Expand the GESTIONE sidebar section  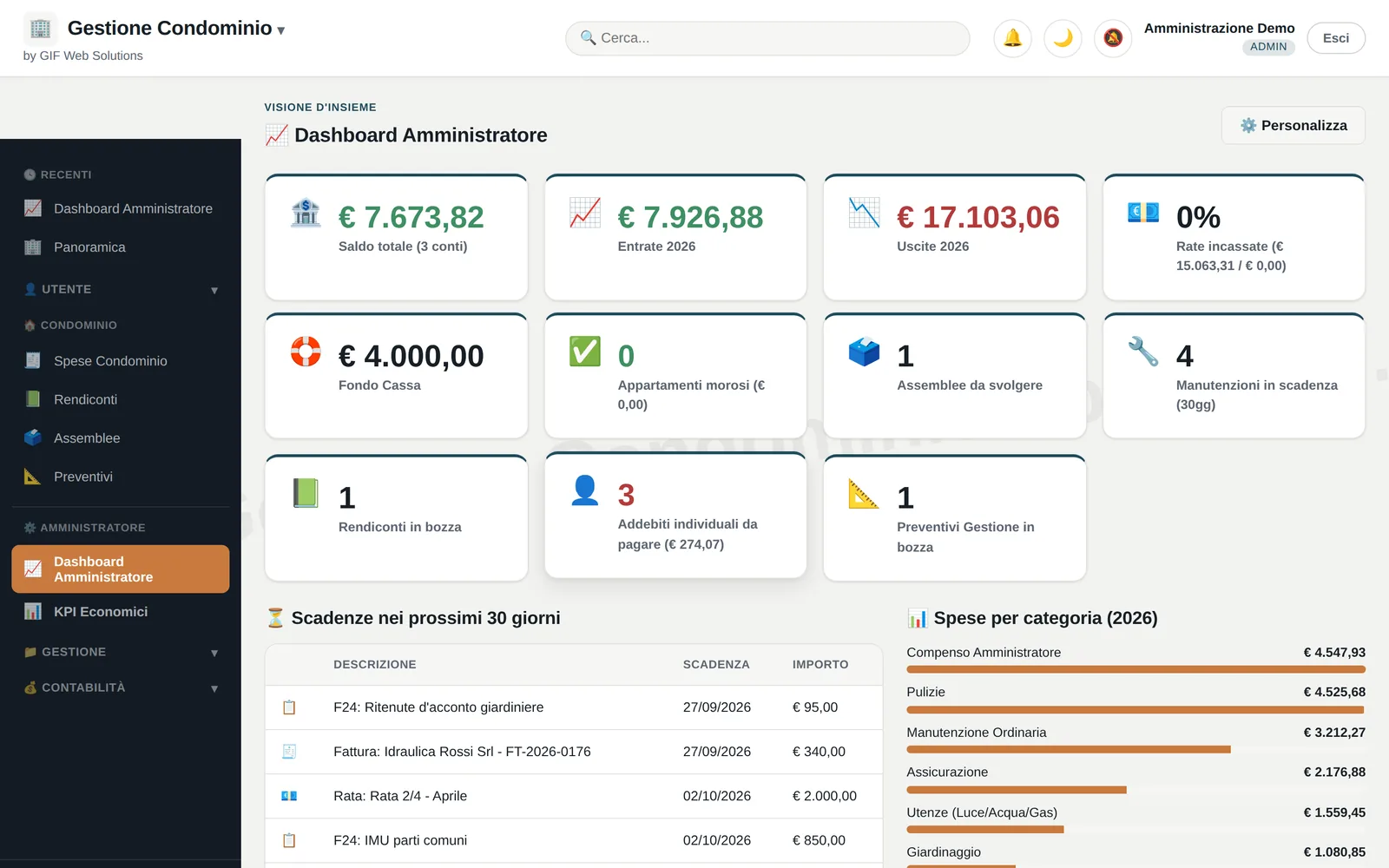pos(121,652)
